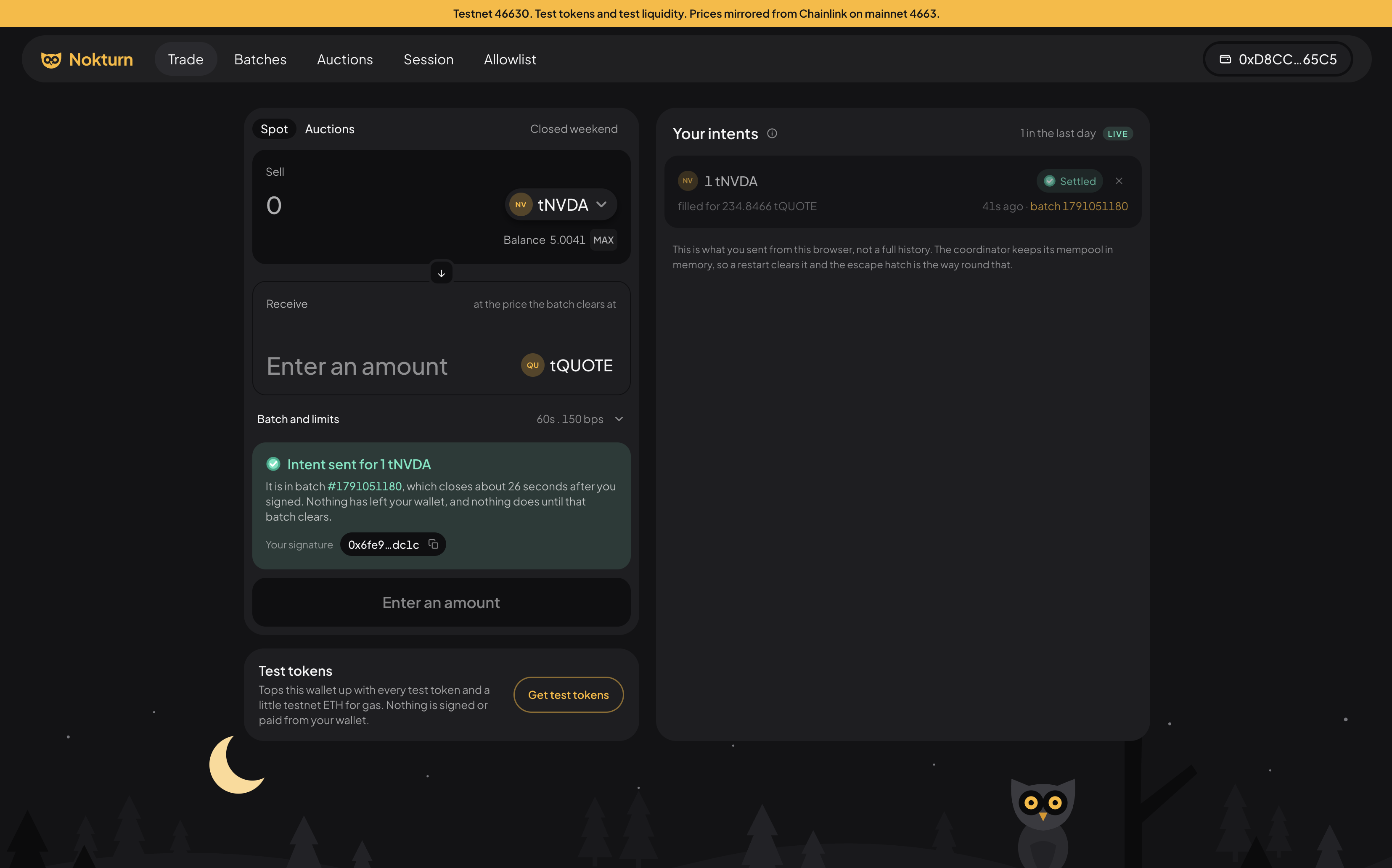Image resolution: width=1392 pixels, height=868 pixels.
Task: Open batch link #1791051180 in notice
Action: point(365,486)
